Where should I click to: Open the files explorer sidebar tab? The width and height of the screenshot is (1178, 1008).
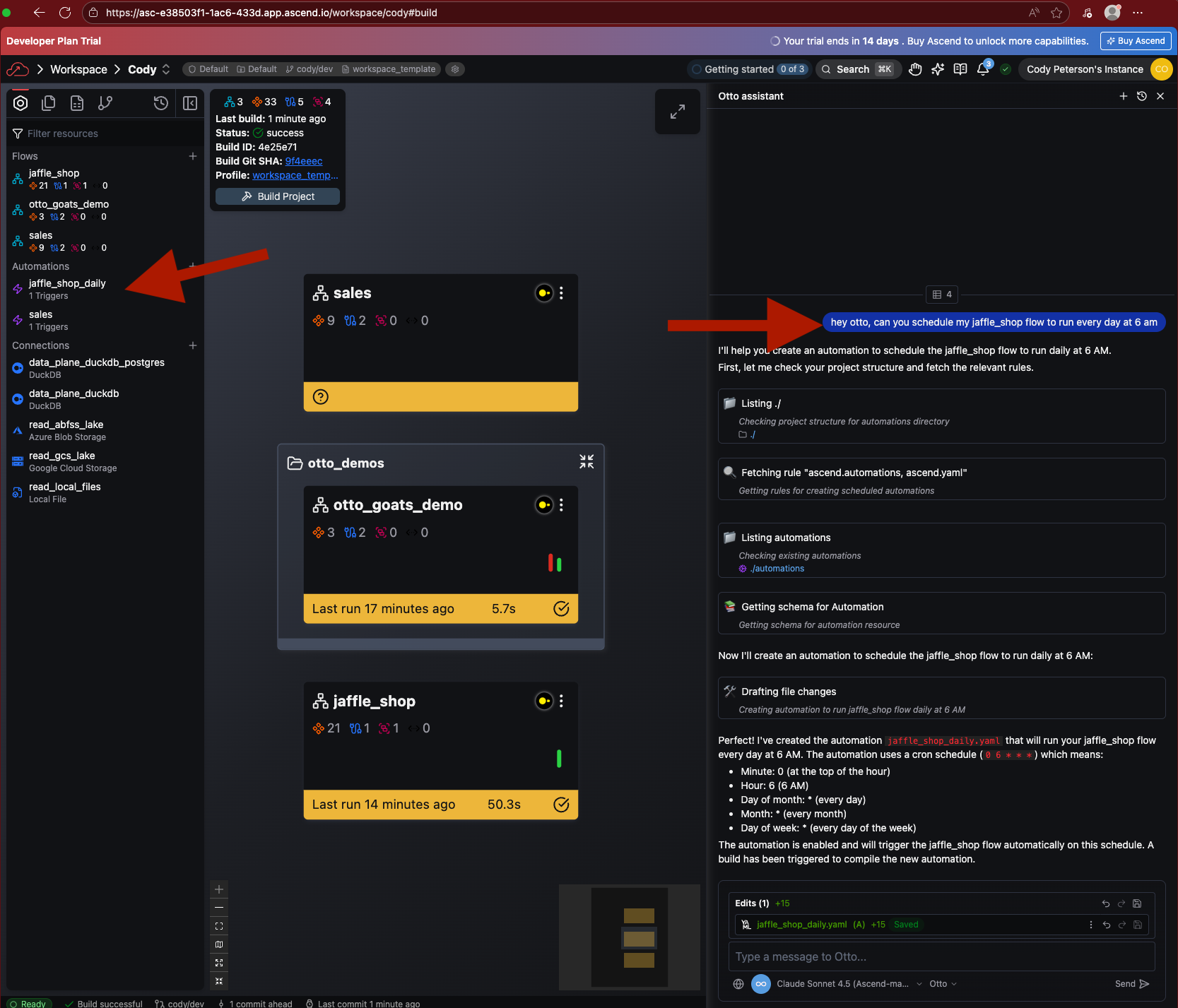(49, 103)
